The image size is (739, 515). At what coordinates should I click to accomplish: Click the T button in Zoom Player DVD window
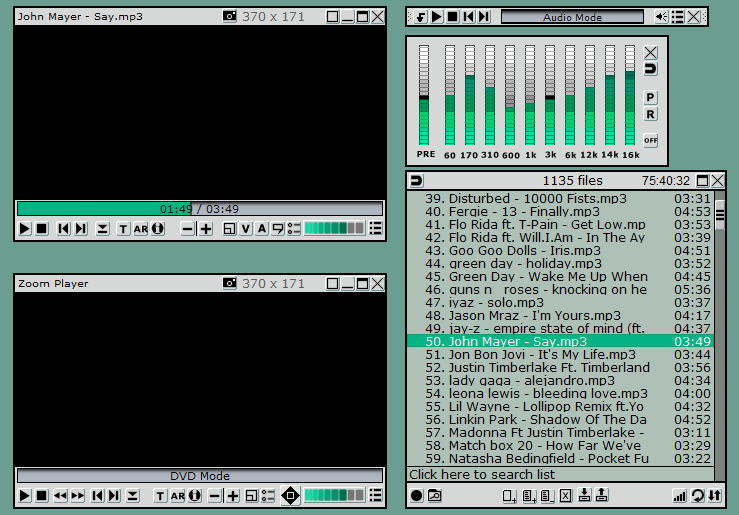point(160,496)
